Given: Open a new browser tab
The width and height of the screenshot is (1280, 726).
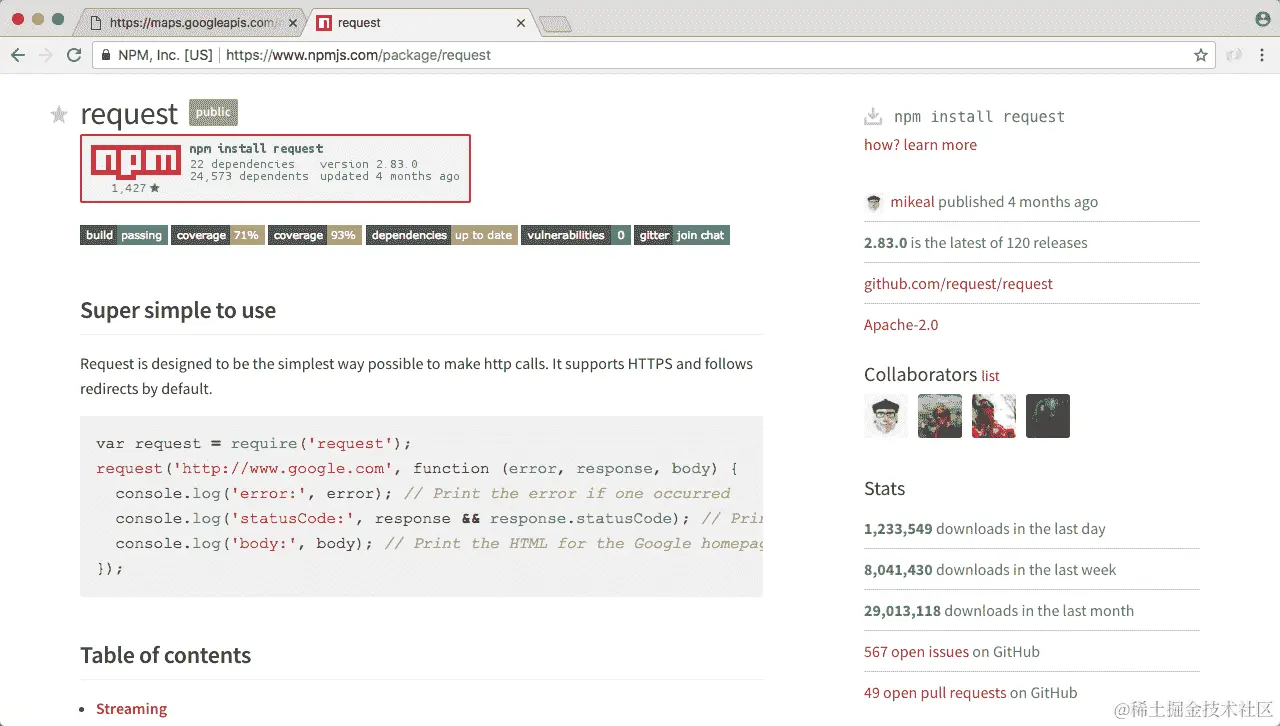Looking at the screenshot, I should tap(555, 23).
